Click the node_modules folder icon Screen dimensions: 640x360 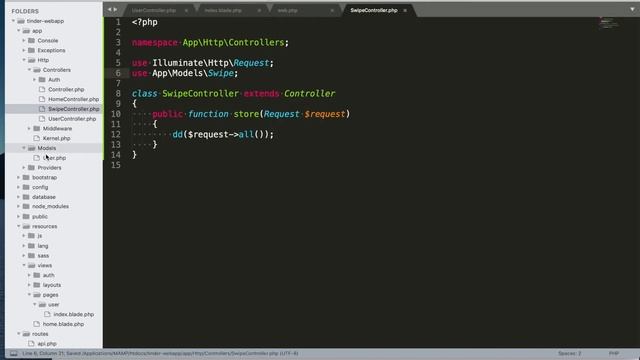[26, 206]
